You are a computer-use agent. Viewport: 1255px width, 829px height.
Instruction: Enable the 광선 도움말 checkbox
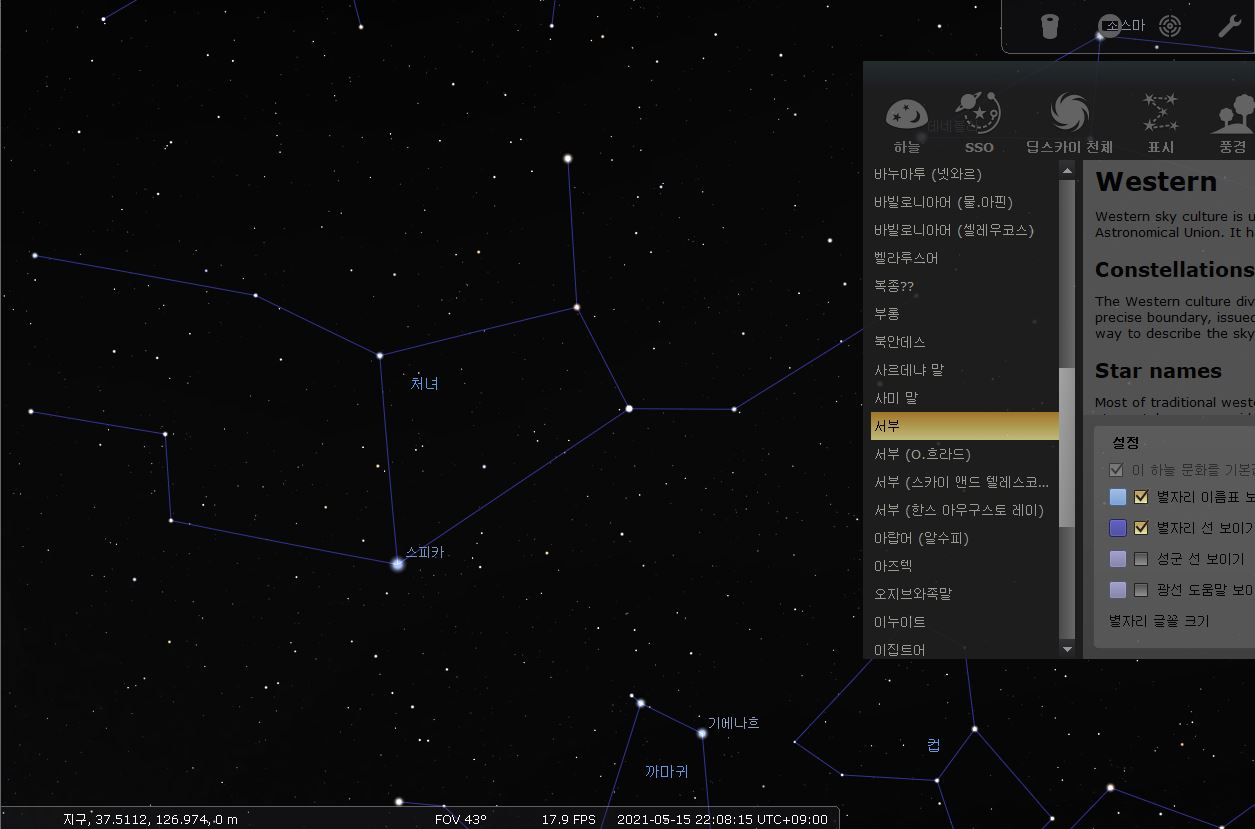pos(1141,590)
